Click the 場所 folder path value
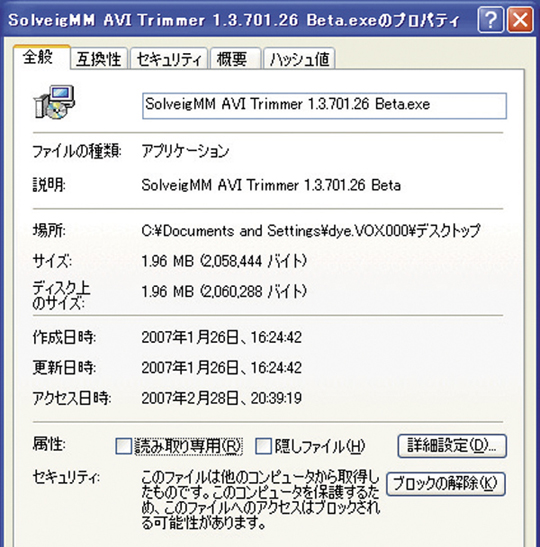Screen dimensions: 540x547 [x=311, y=231]
